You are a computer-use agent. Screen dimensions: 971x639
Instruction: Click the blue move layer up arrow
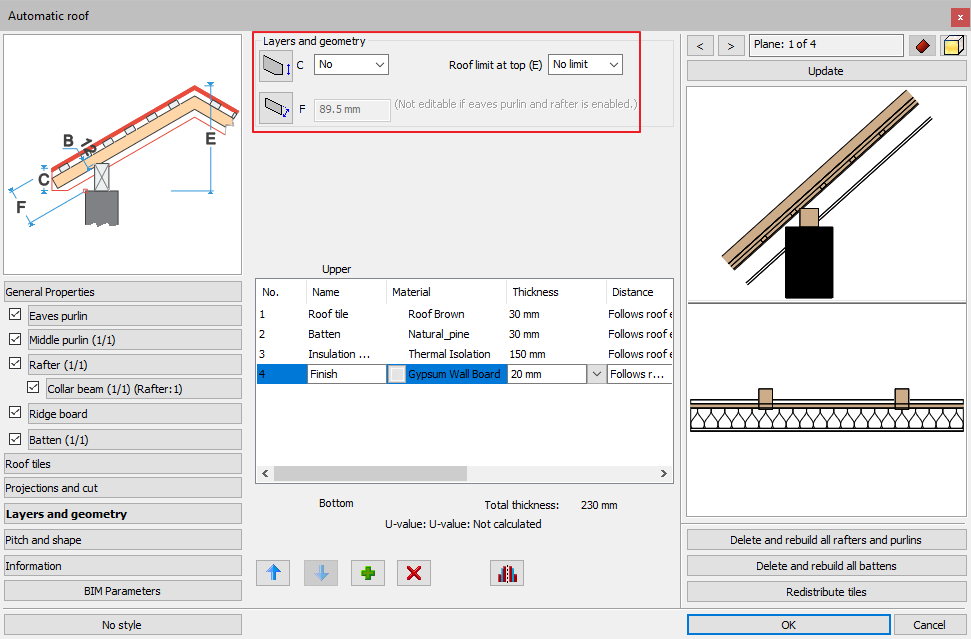273,573
